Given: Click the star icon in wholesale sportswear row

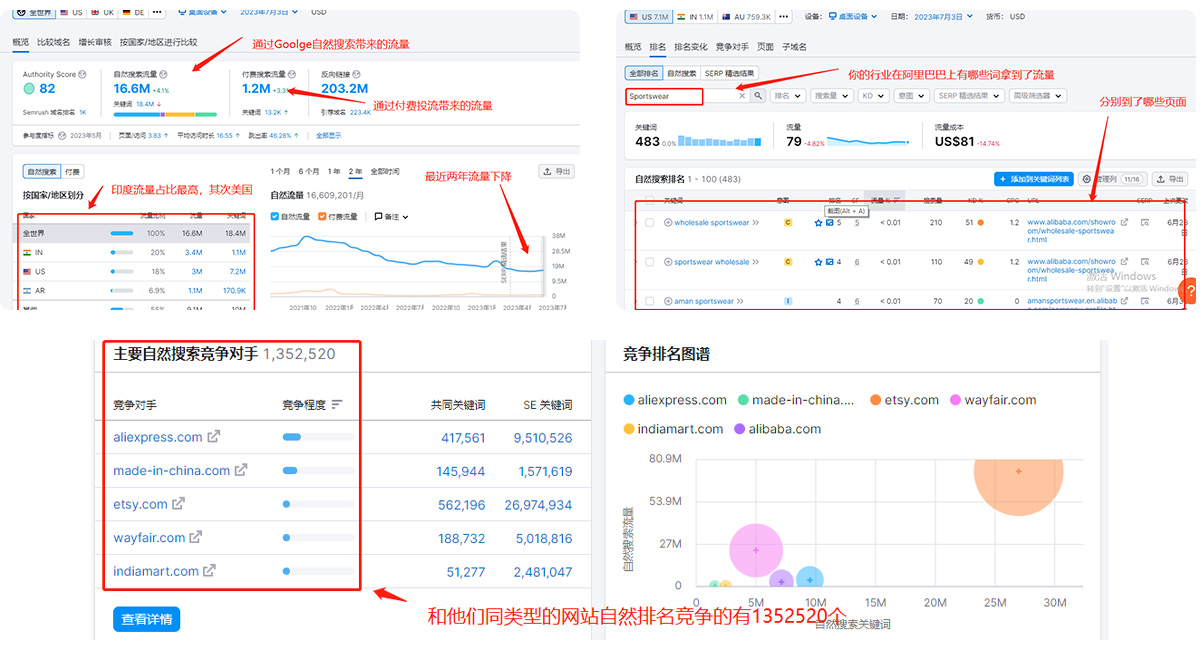Looking at the screenshot, I should coord(817,223).
